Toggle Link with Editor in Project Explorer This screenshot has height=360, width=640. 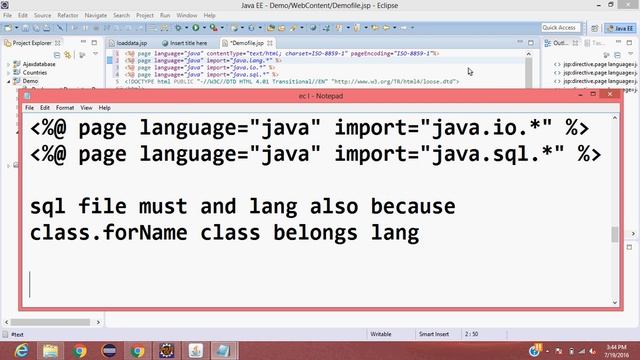(x=68, y=55)
